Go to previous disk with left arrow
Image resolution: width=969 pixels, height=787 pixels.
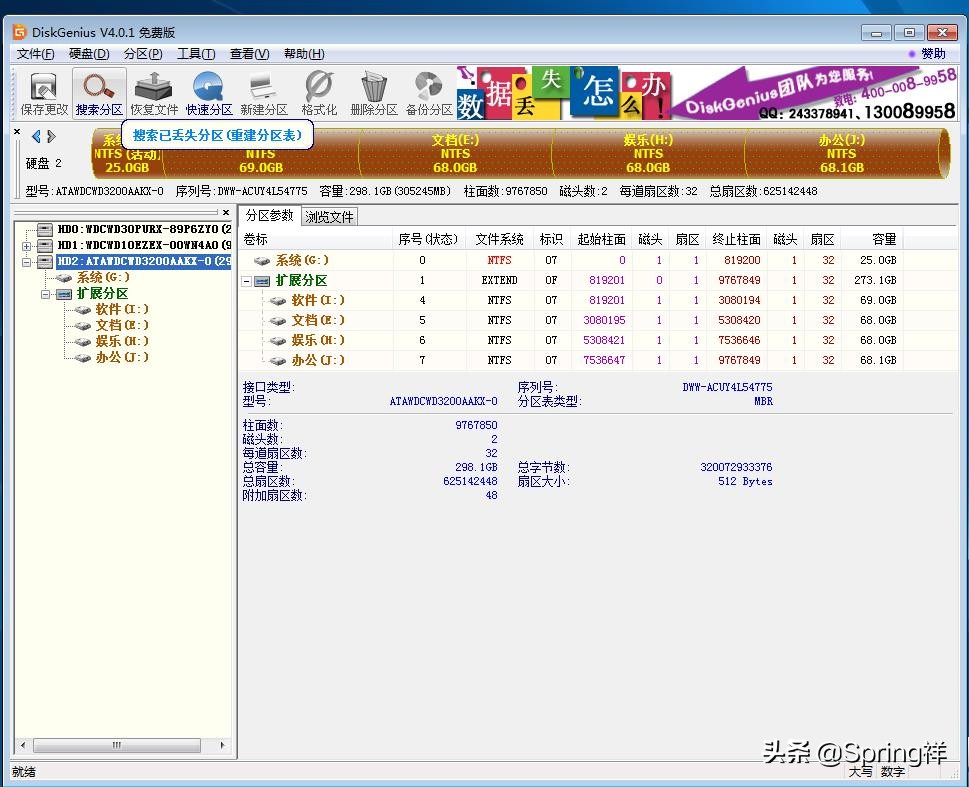[36, 137]
